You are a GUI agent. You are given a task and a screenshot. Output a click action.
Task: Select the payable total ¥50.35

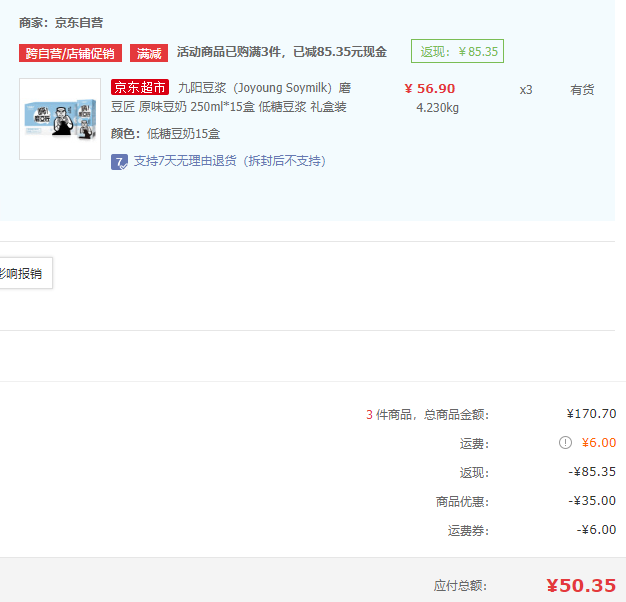(x=581, y=586)
